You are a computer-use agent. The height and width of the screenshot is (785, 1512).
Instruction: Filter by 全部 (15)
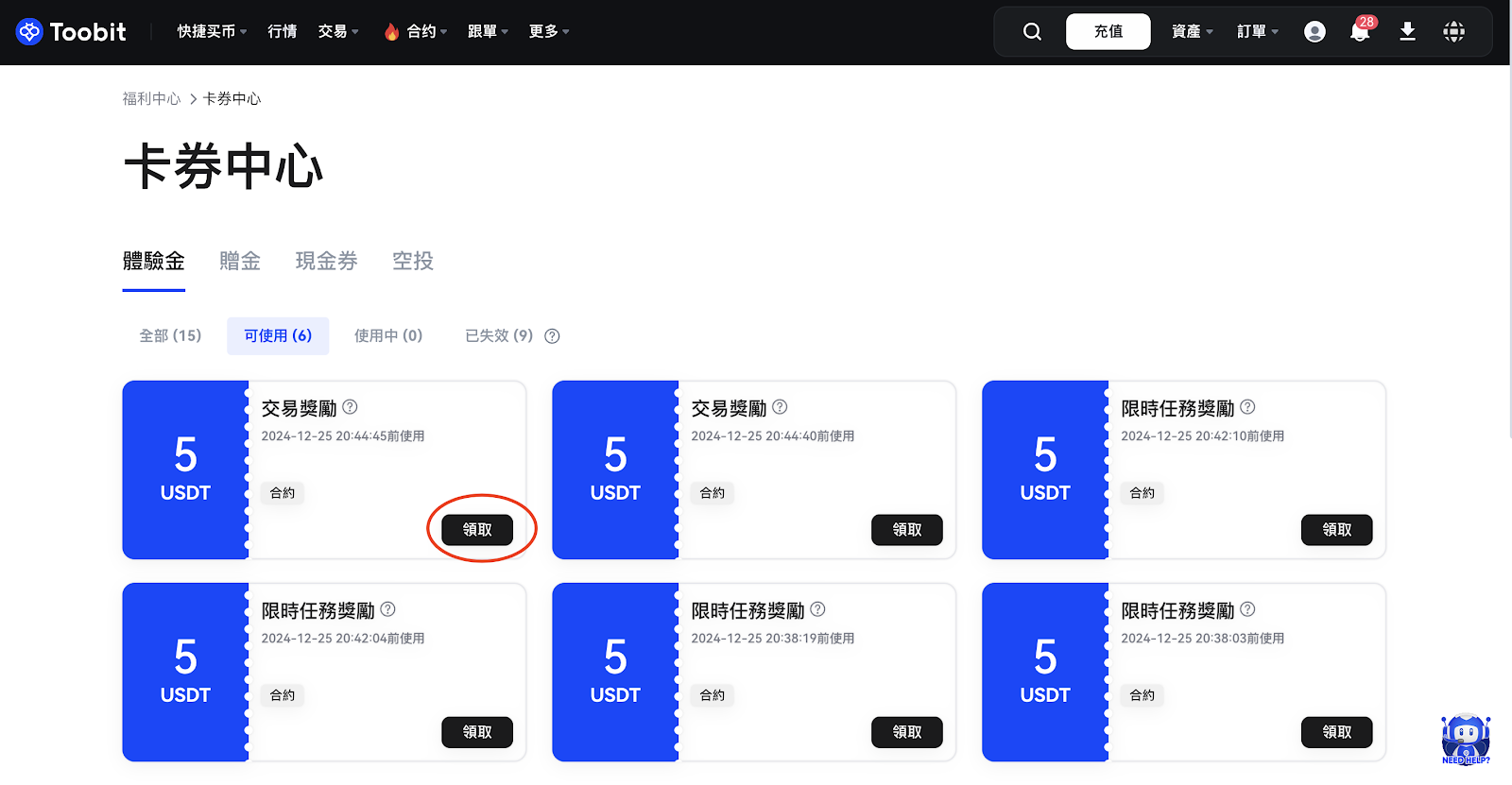pos(170,336)
